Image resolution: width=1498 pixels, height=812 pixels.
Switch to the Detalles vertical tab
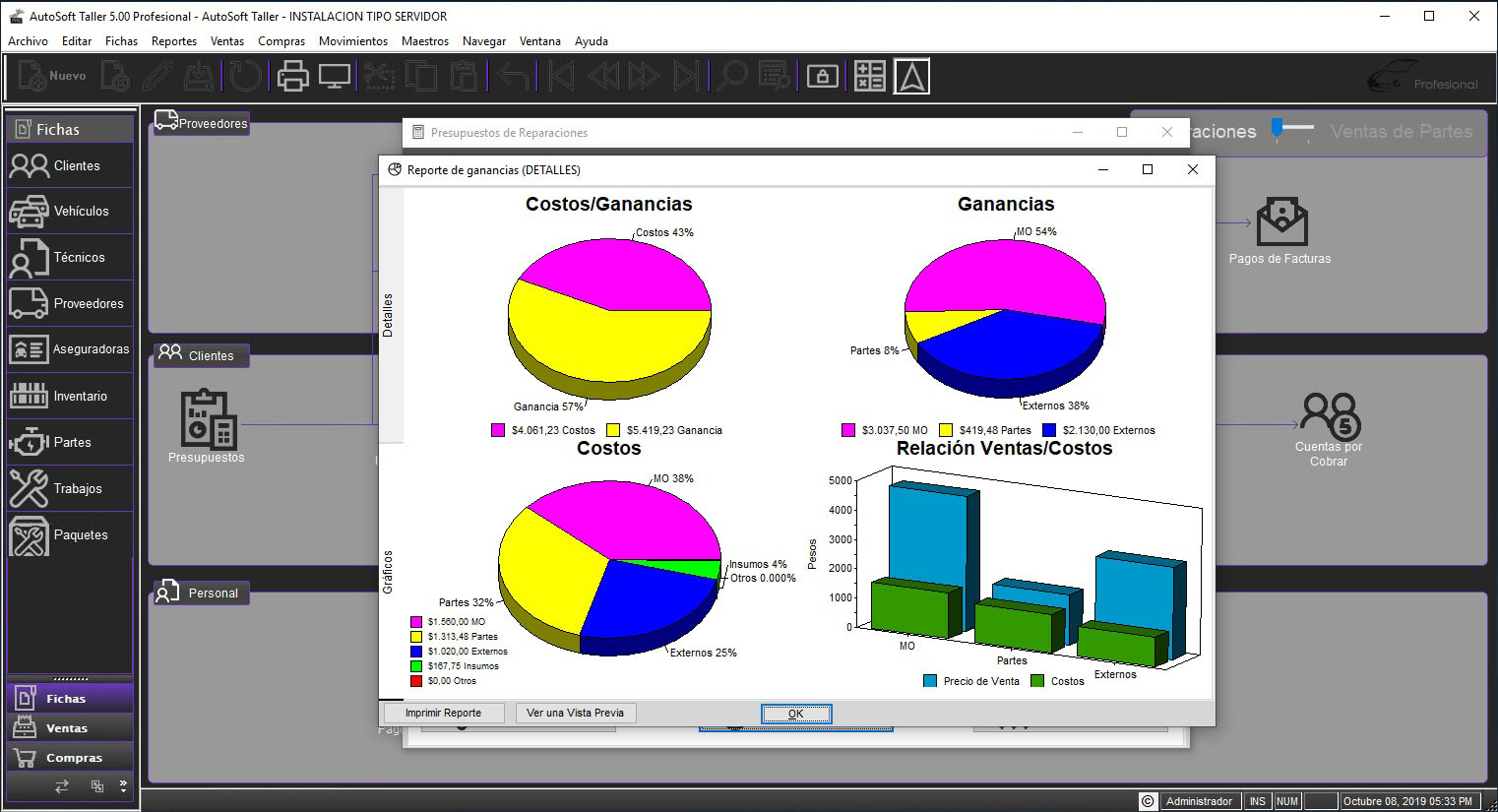tap(388, 315)
